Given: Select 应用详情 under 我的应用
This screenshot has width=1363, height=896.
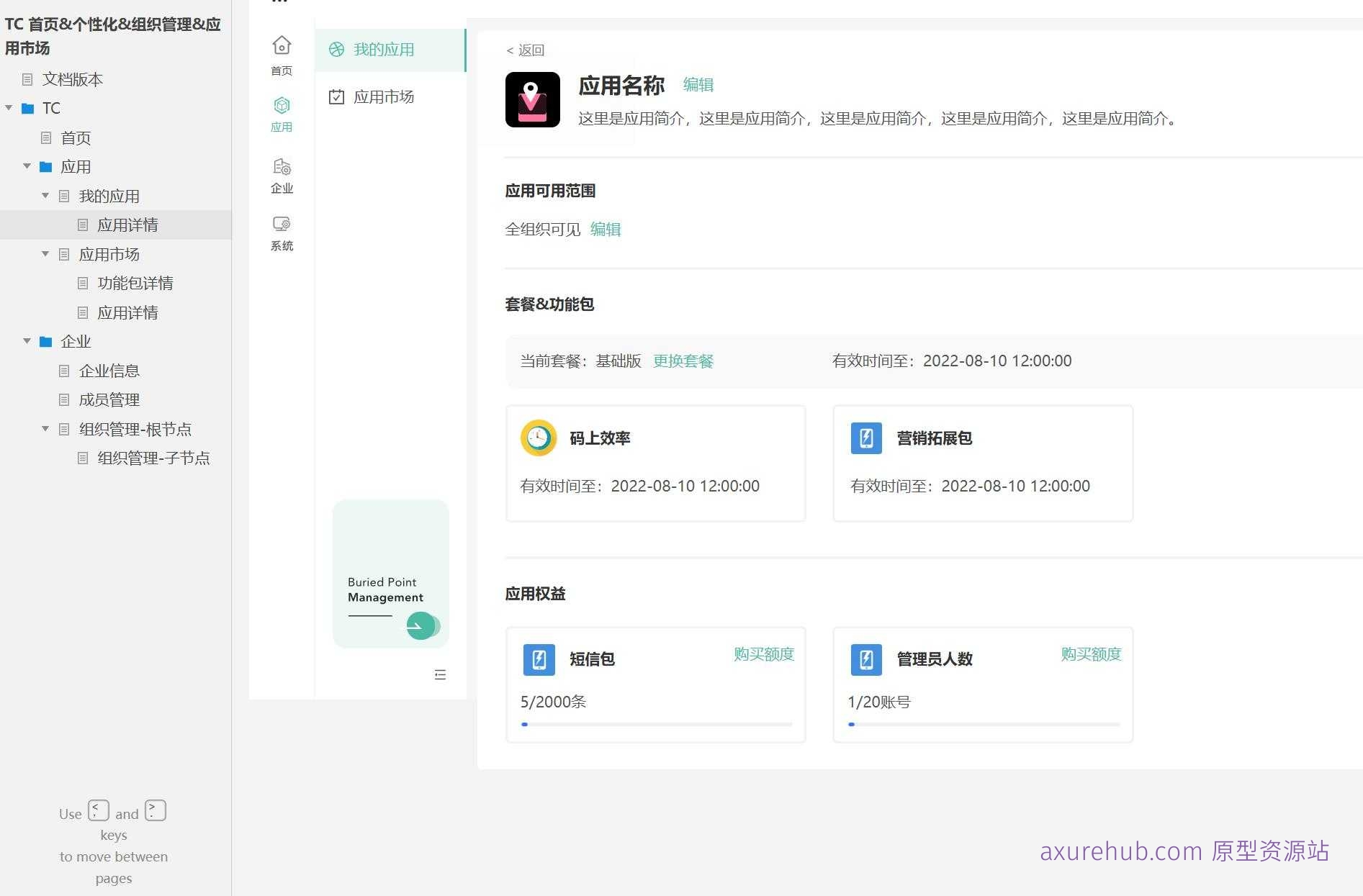Looking at the screenshot, I should coord(128,225).
